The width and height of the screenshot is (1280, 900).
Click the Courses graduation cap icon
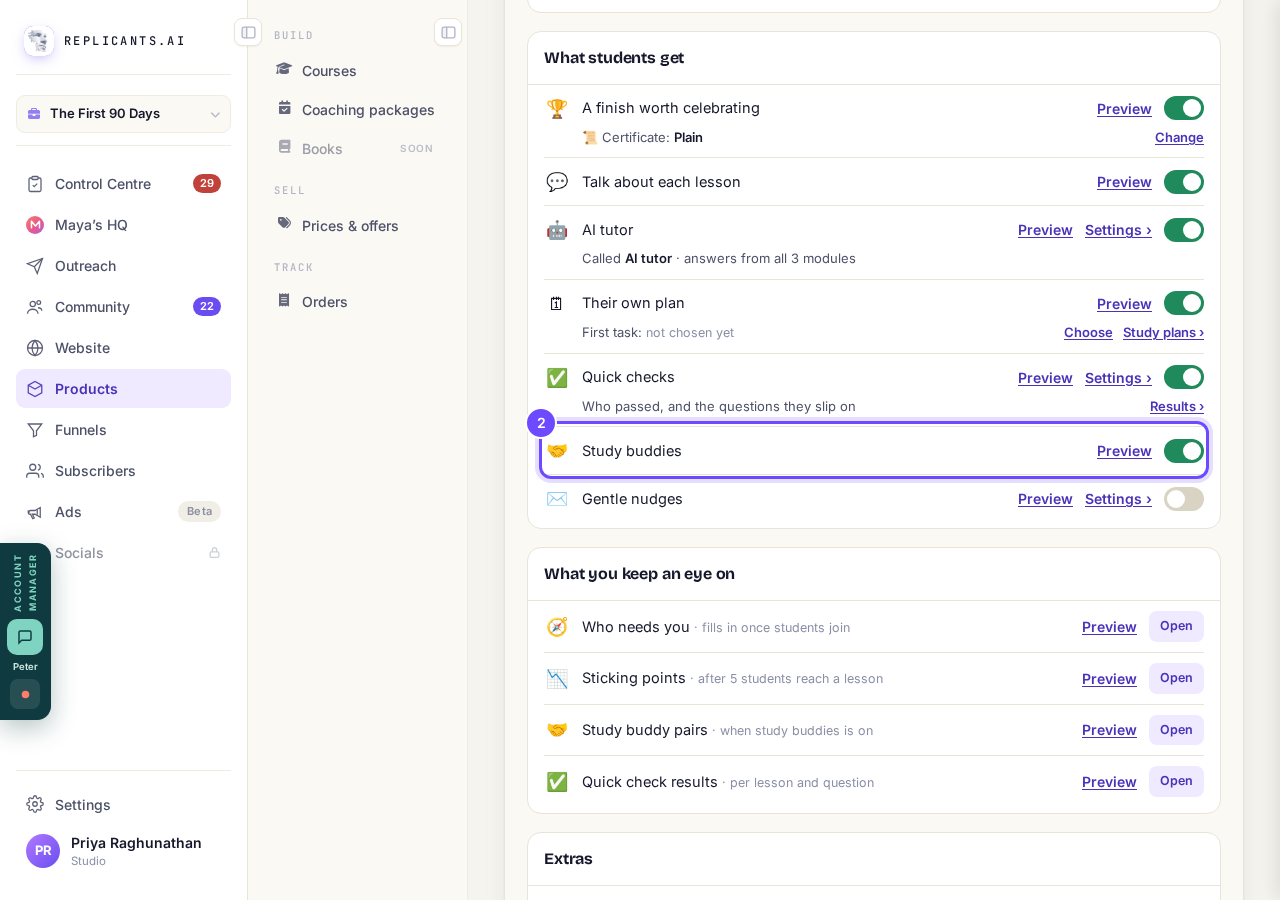284,69
